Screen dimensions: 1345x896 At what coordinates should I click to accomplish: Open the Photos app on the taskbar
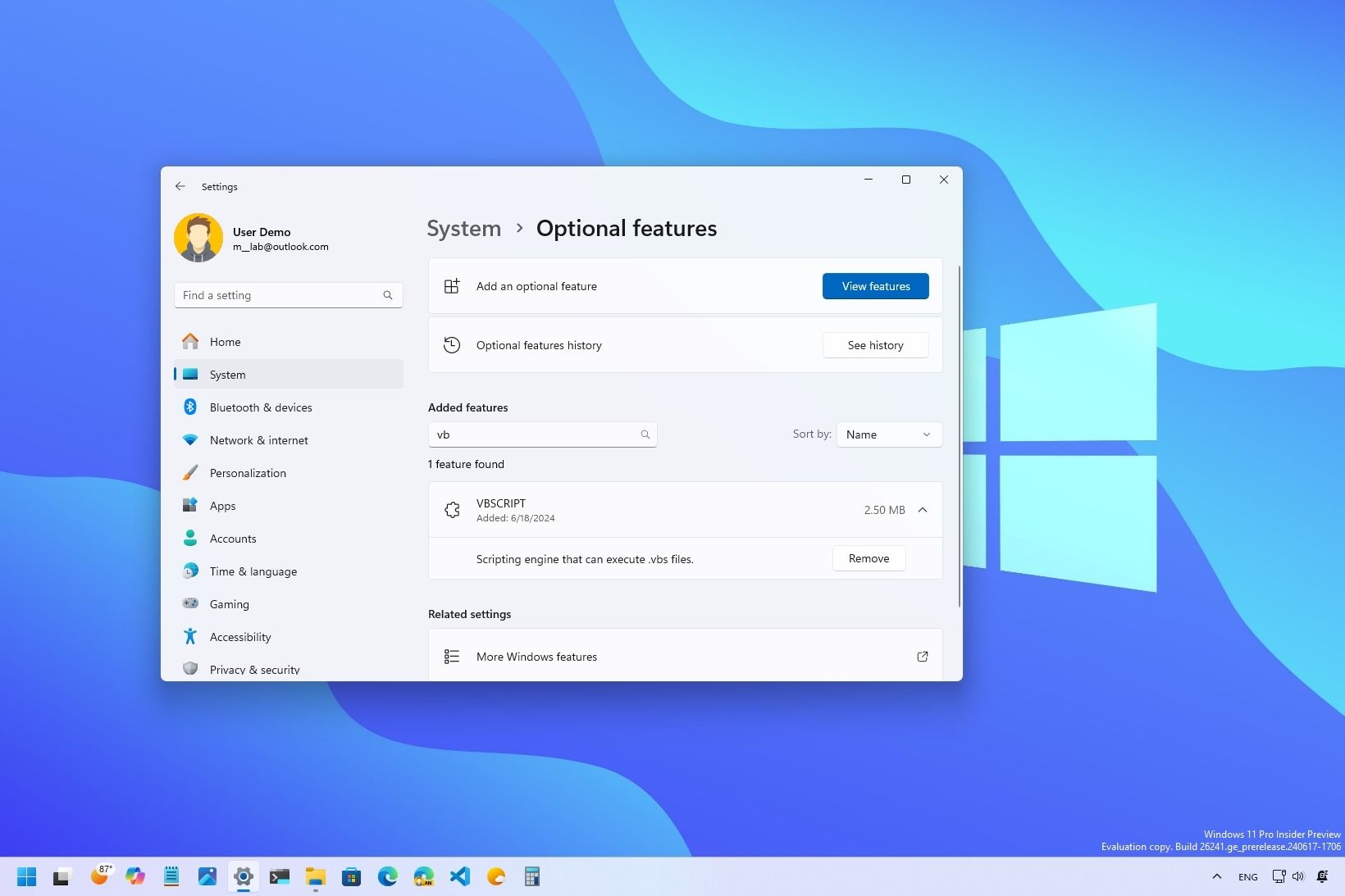tap(207, 877)
